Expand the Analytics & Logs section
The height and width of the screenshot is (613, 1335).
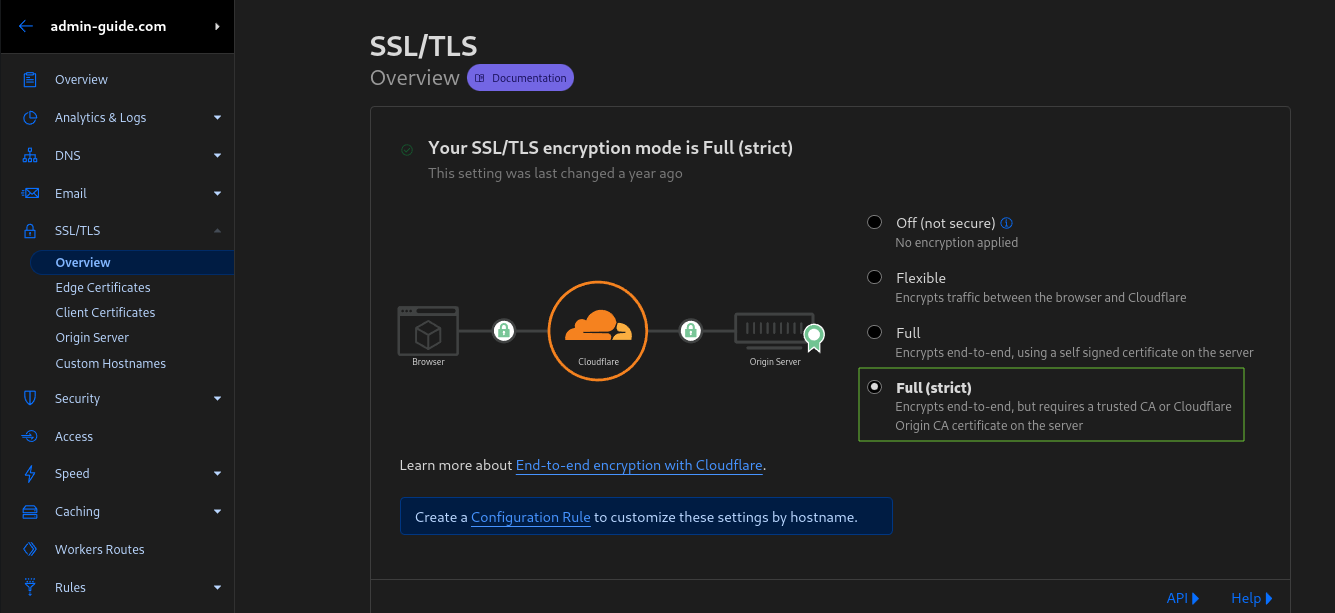[x=217, y=117]
